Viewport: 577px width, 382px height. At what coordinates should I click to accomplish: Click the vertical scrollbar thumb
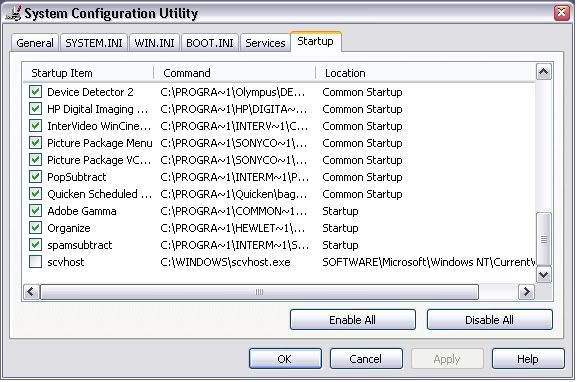pos(544,239)
